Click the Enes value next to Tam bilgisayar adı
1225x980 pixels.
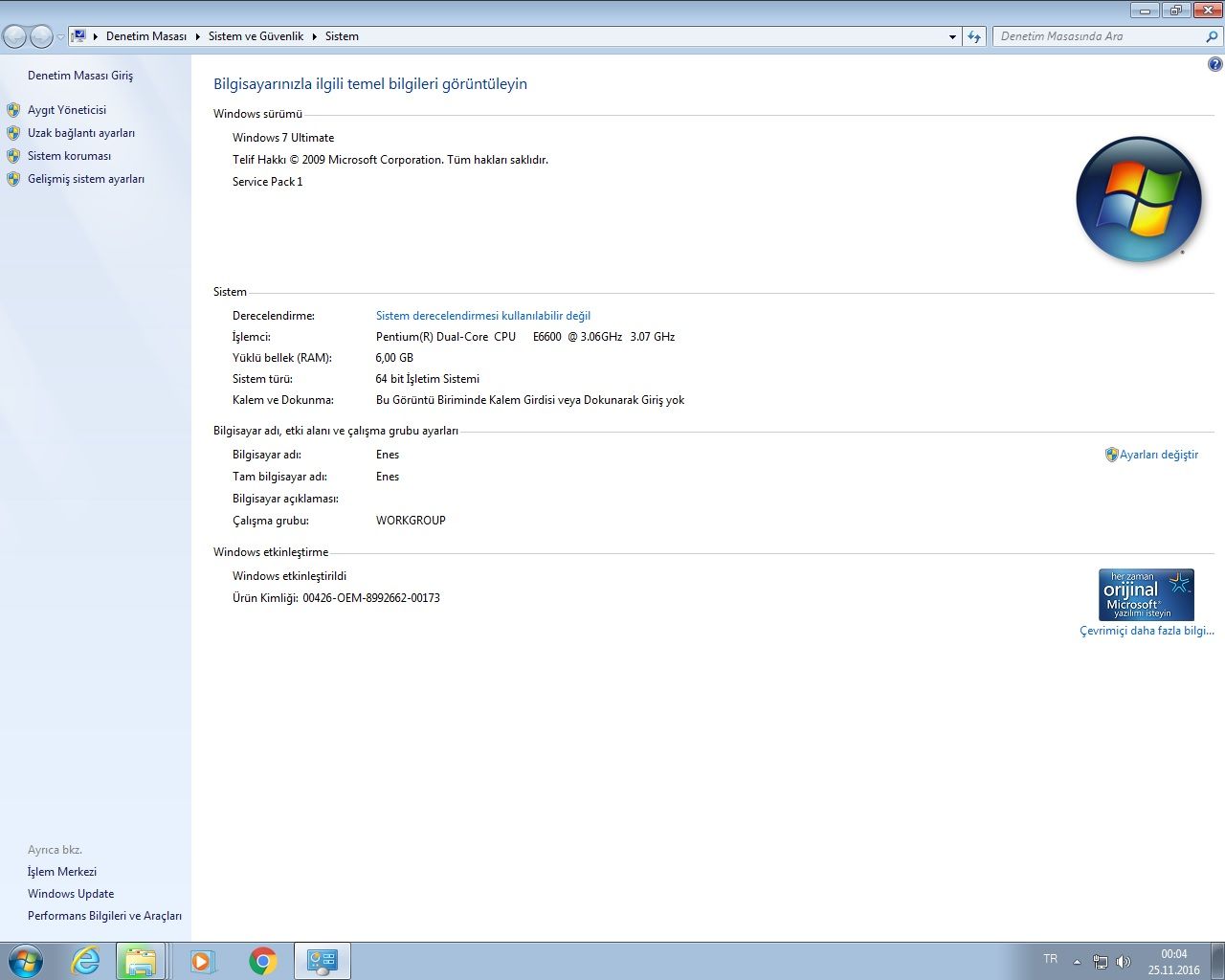(x=388, y=477)
